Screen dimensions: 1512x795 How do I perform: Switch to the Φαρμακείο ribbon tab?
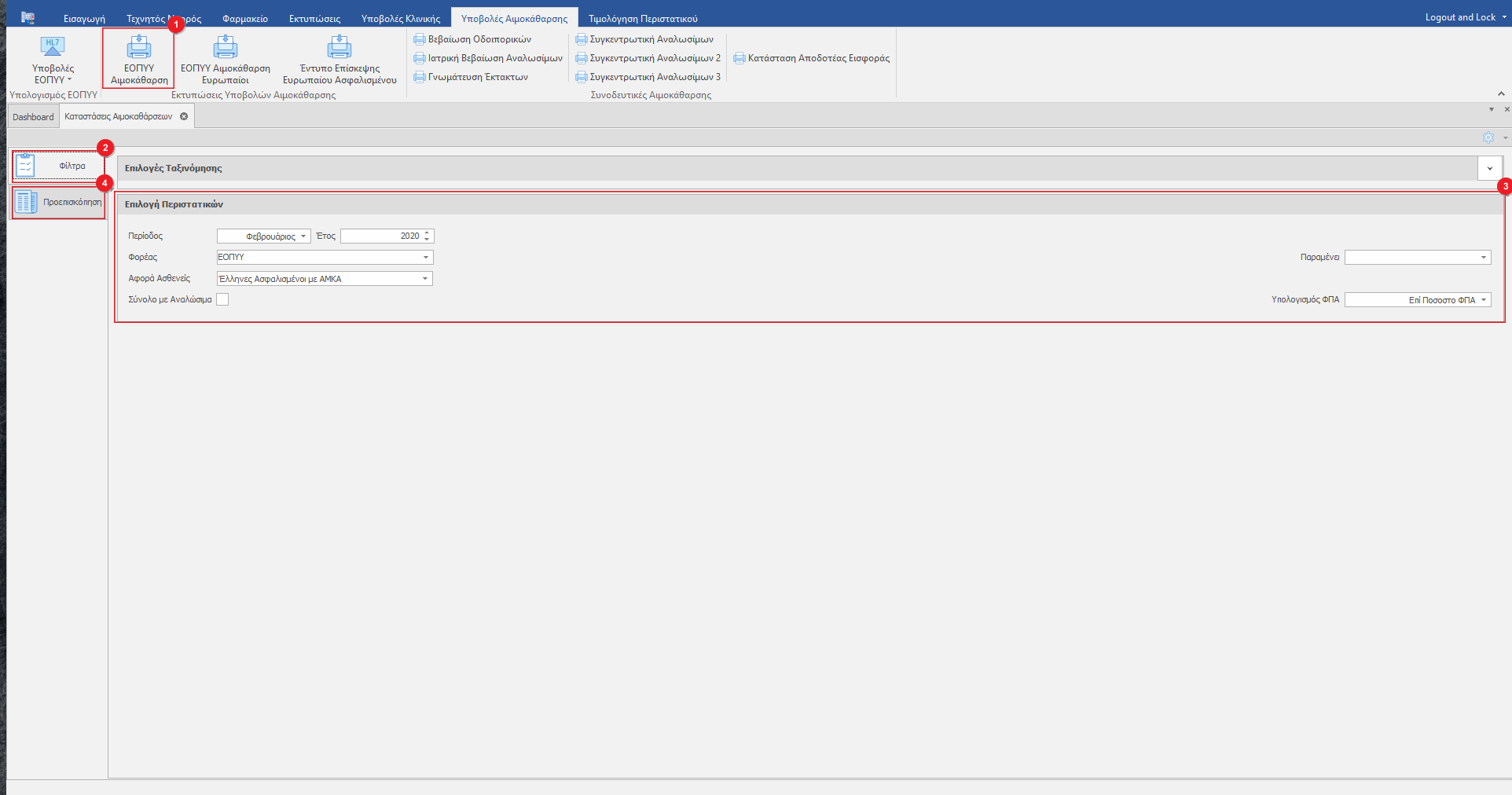[244, 19]
